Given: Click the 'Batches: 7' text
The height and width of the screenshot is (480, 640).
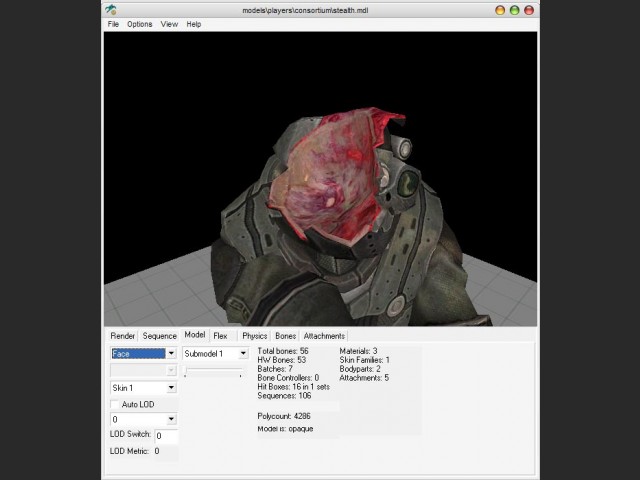Looking at the screenshot, I should 275,369.
